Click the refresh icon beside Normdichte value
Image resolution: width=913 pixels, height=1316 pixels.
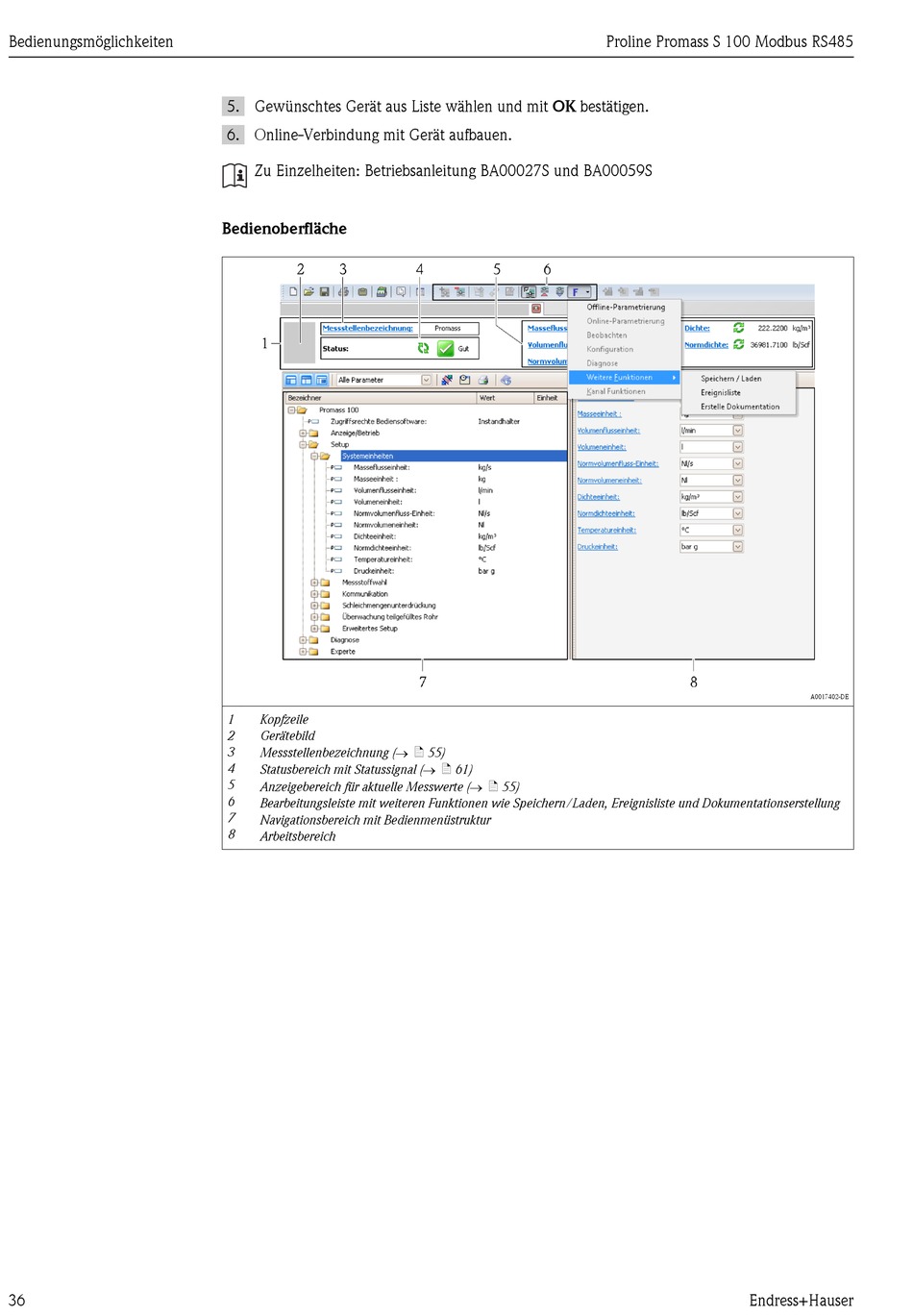tap(739, 344)
